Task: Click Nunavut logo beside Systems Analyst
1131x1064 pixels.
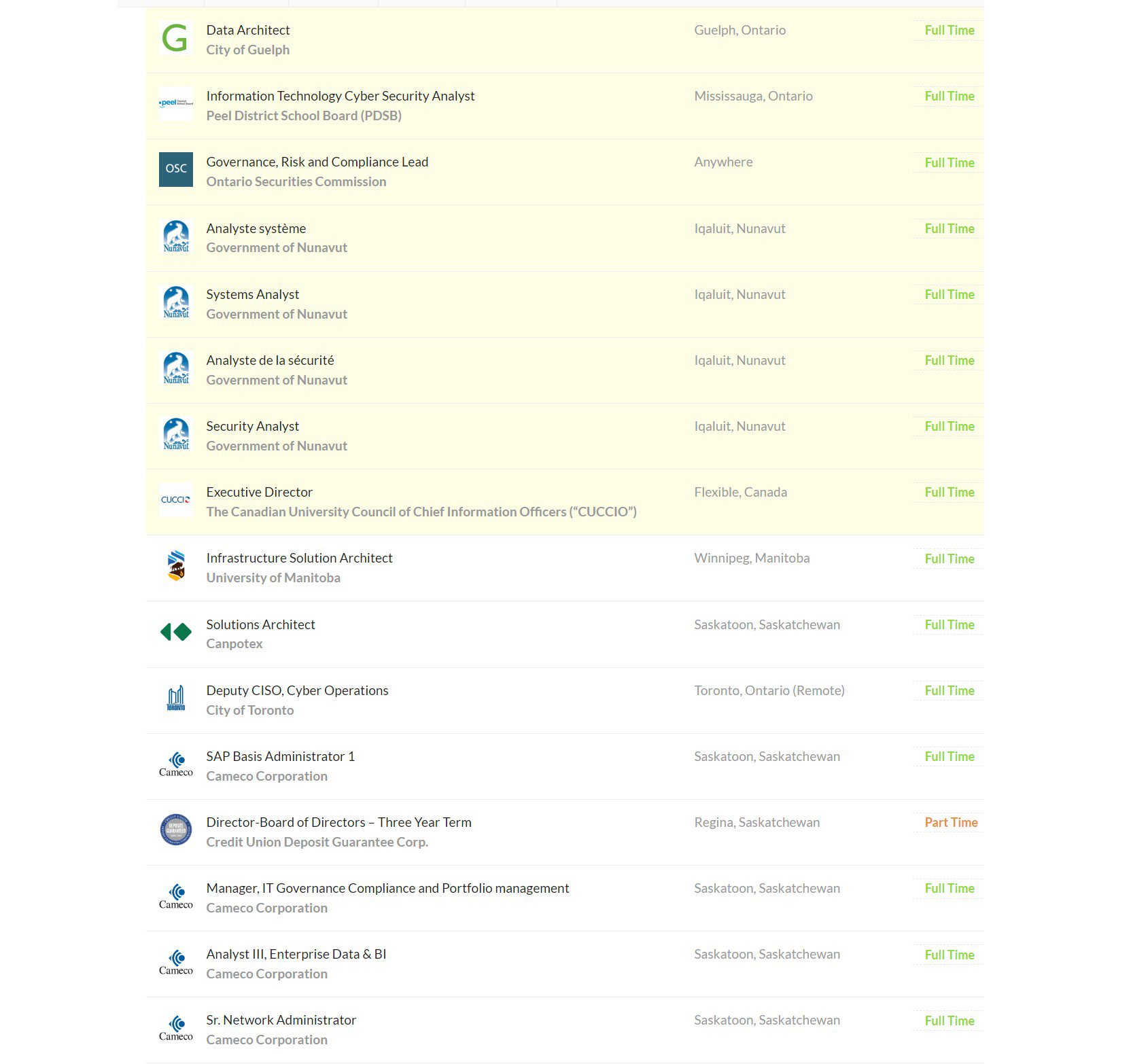Action: pos(175,302)
